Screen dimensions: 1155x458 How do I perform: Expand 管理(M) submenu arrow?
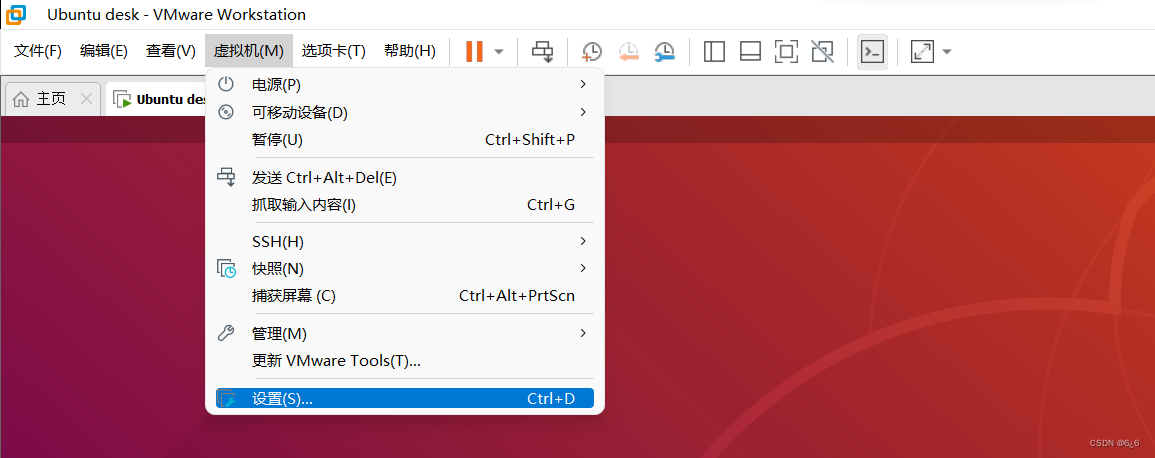click(x=583, y=333)
